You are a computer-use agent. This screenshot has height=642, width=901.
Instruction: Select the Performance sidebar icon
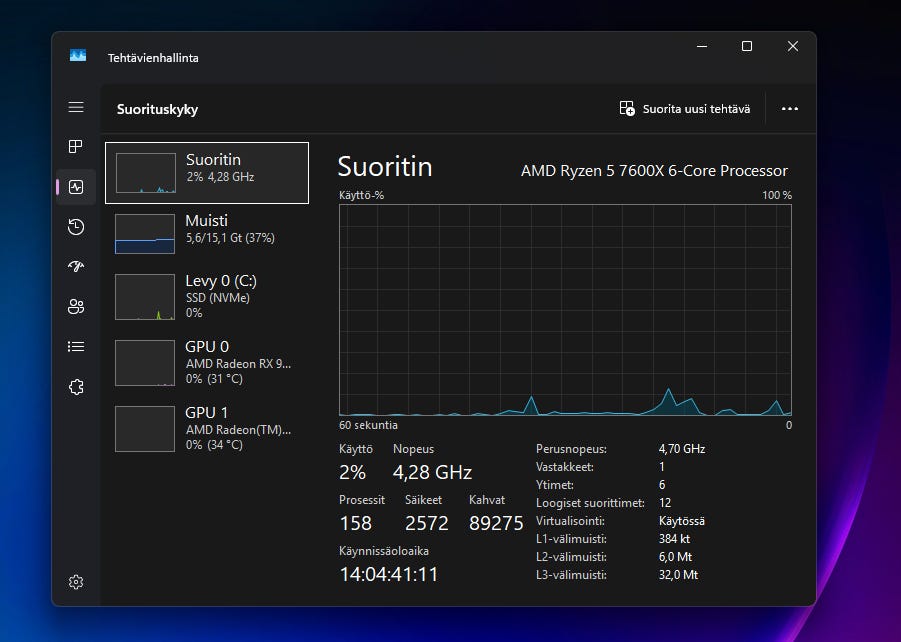click(x=76, y=187)
